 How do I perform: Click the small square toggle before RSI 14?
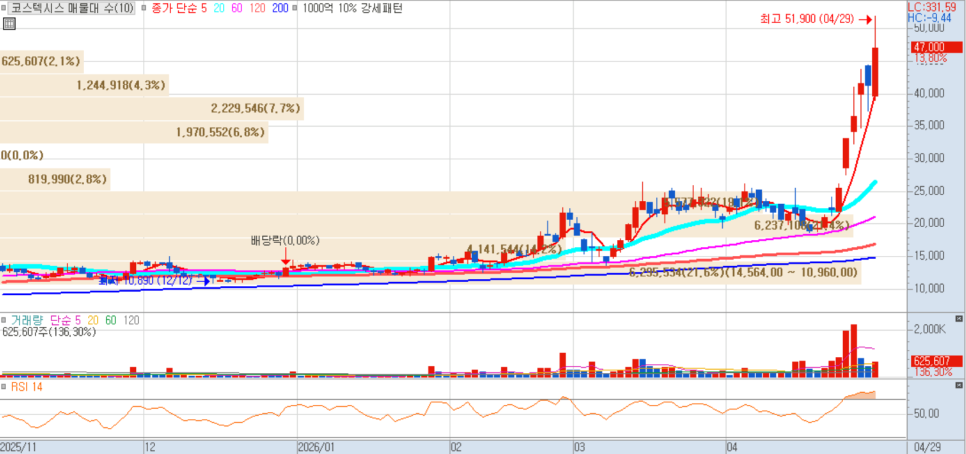(5, 386)
